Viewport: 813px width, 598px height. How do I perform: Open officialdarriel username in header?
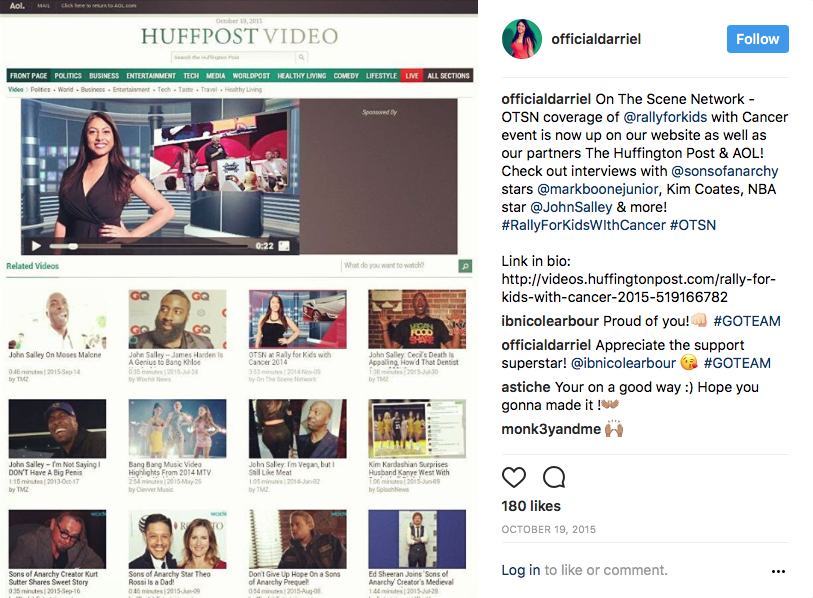coord(596,39)
